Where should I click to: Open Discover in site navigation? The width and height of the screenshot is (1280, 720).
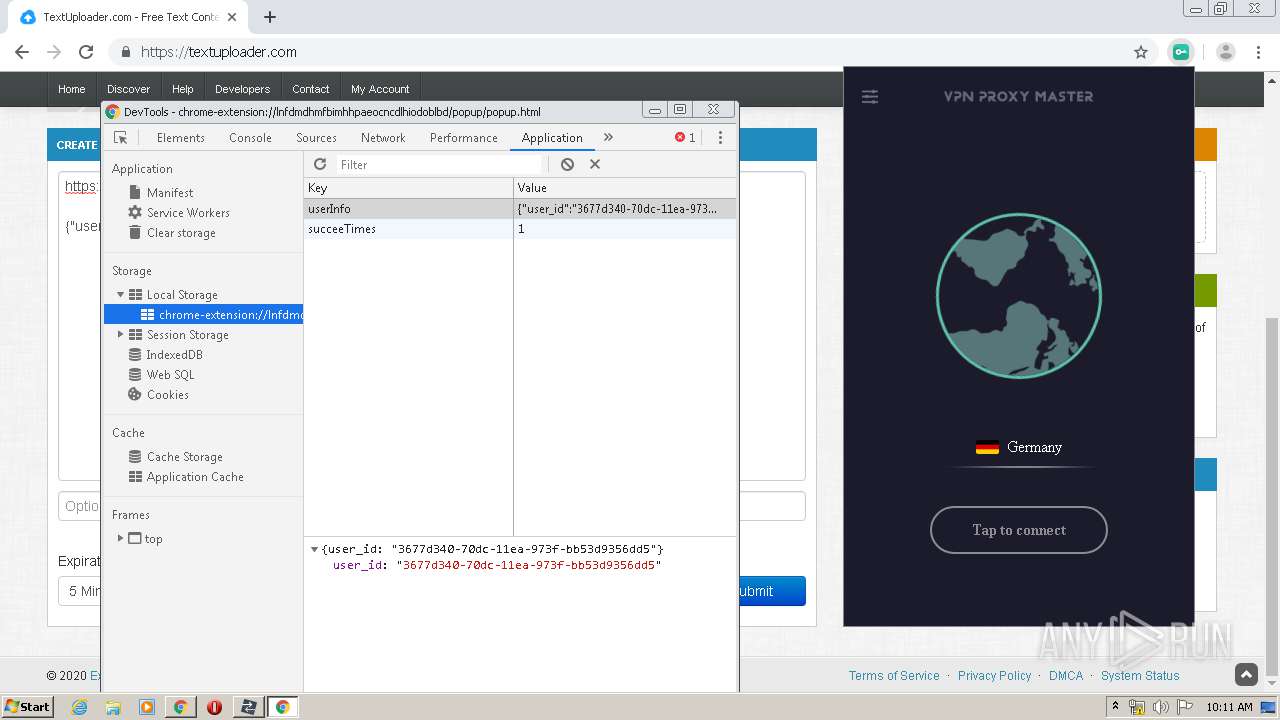click(128, 89)
